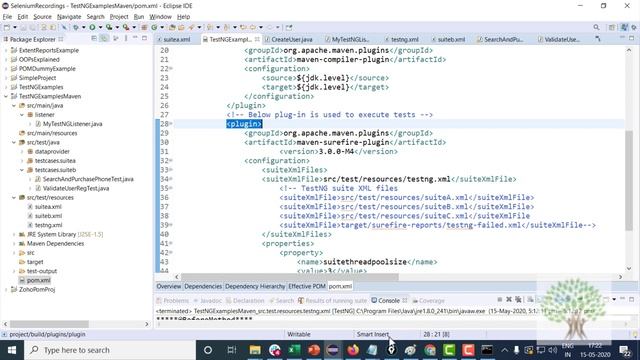The image size is (640, 360).
Task: Toggle code folding at line 41
Action: click(171, 243)
